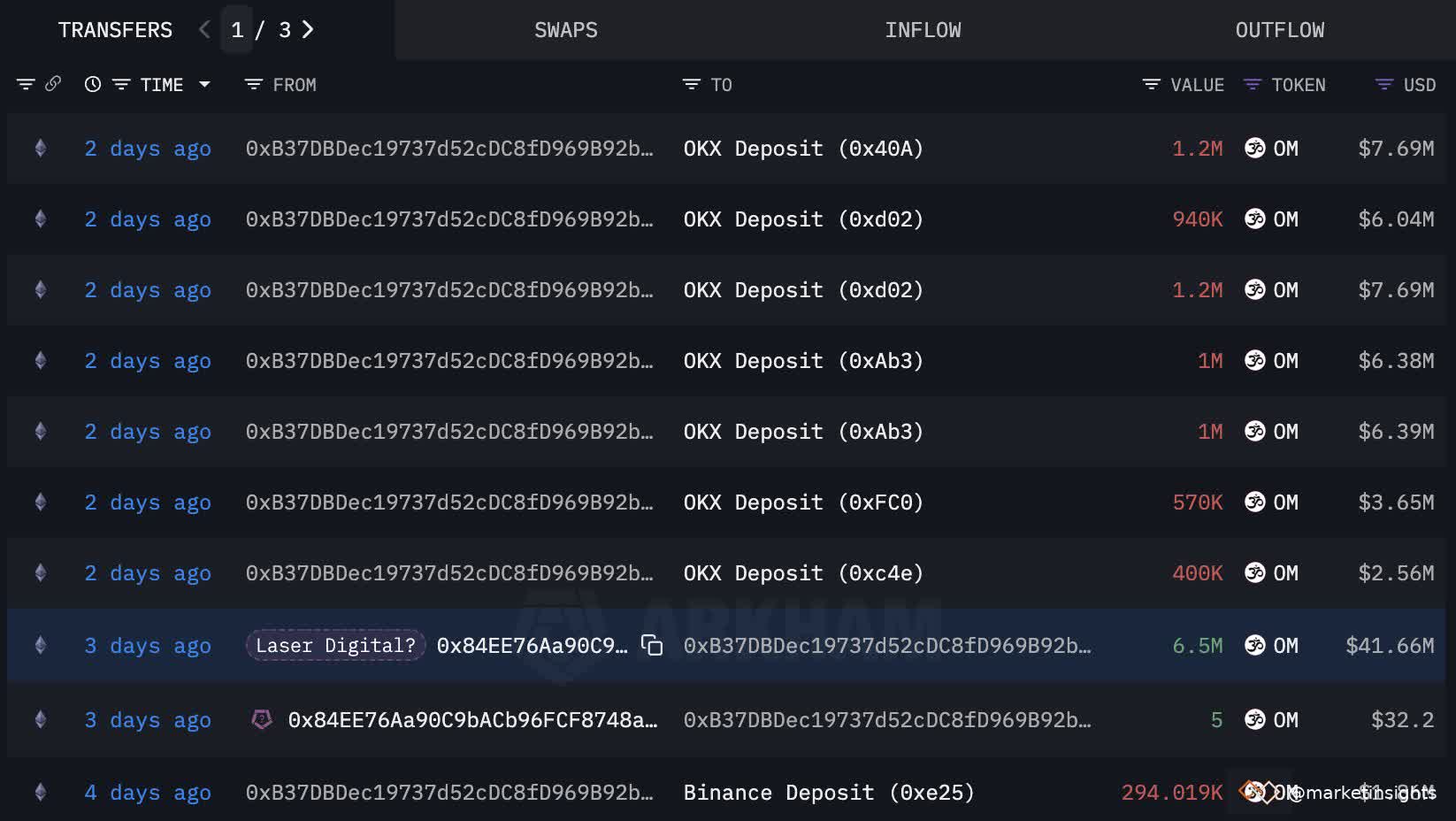Click the USD amount '$3.65M'

click(x=1396, y=503)
